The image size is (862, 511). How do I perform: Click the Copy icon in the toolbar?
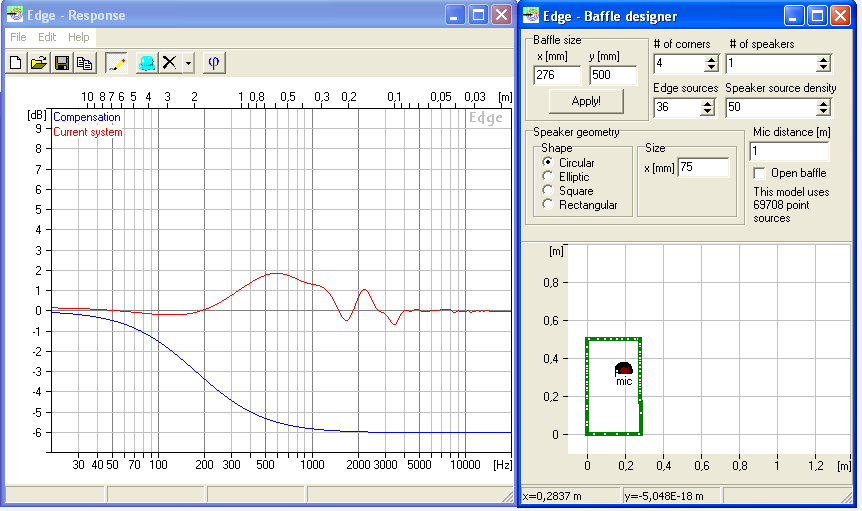point(85,63)
